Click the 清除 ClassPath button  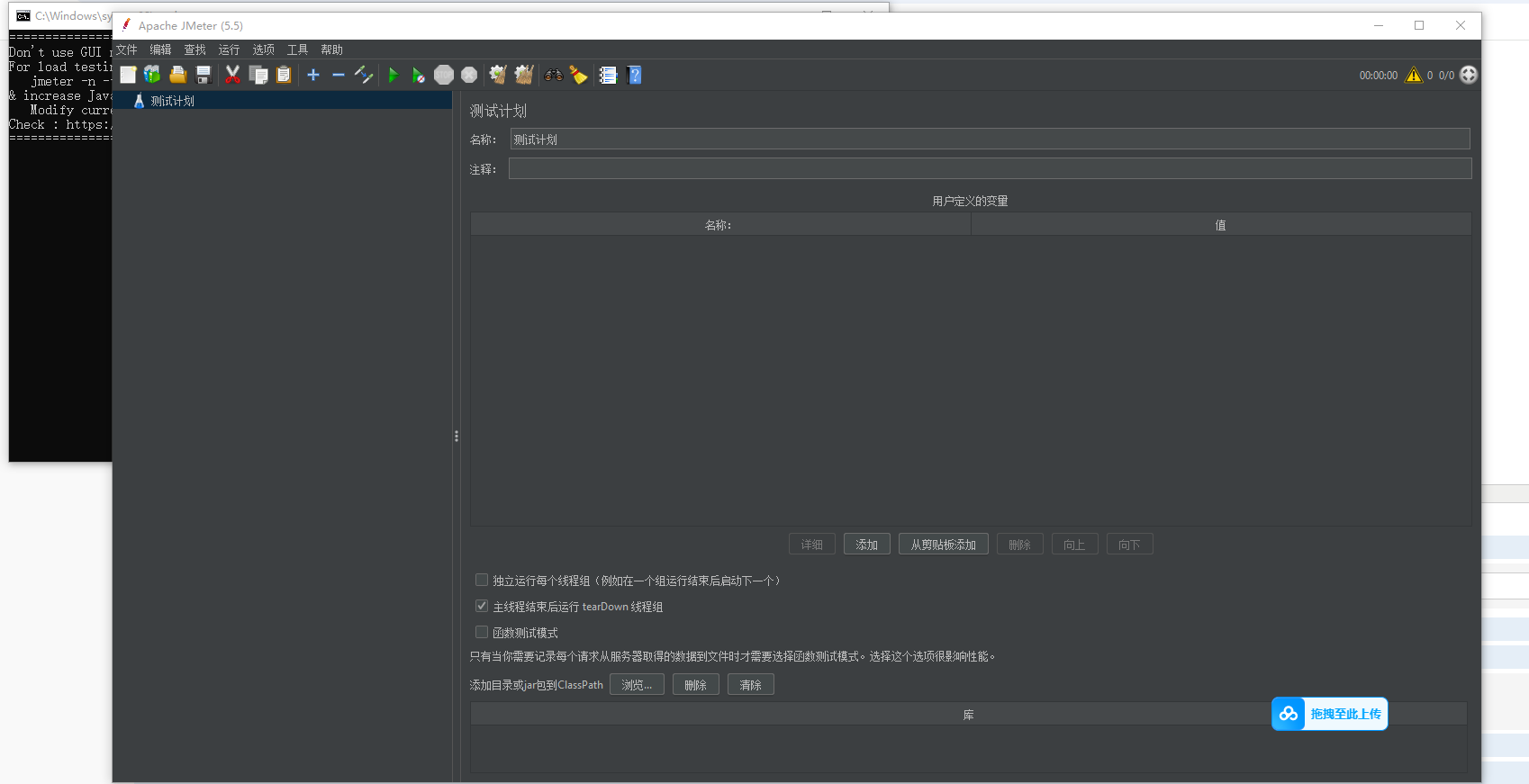coord(750,685)
